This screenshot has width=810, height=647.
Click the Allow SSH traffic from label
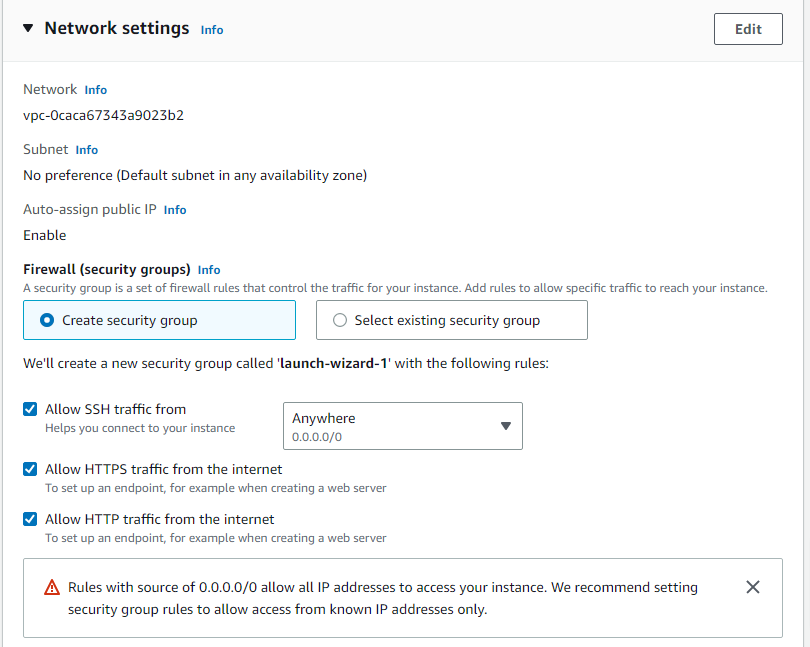(x=115, y=409)
